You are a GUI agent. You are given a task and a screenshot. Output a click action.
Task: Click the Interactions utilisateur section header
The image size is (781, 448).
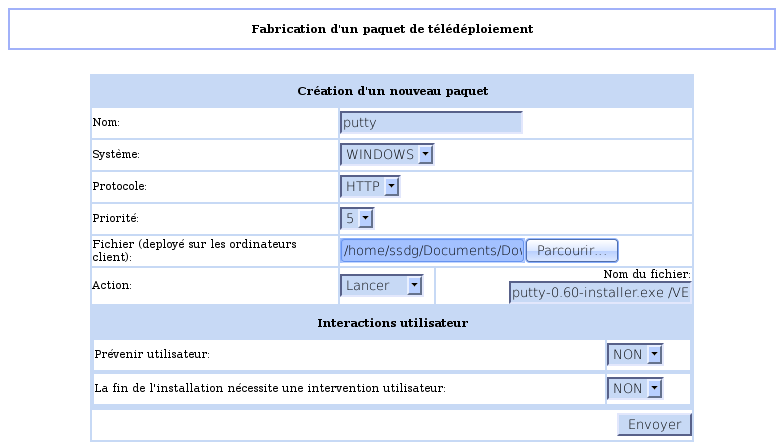[x=392, y=323]
